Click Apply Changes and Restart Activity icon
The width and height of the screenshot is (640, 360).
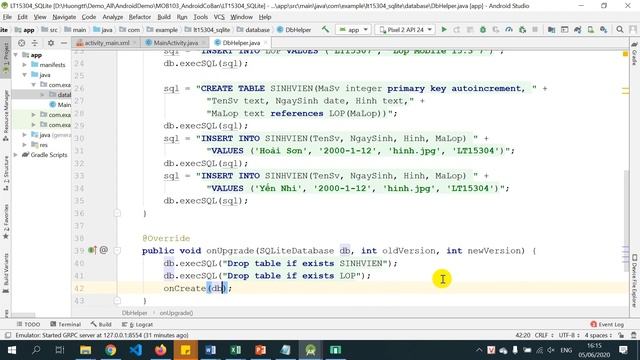coord(457,29)
